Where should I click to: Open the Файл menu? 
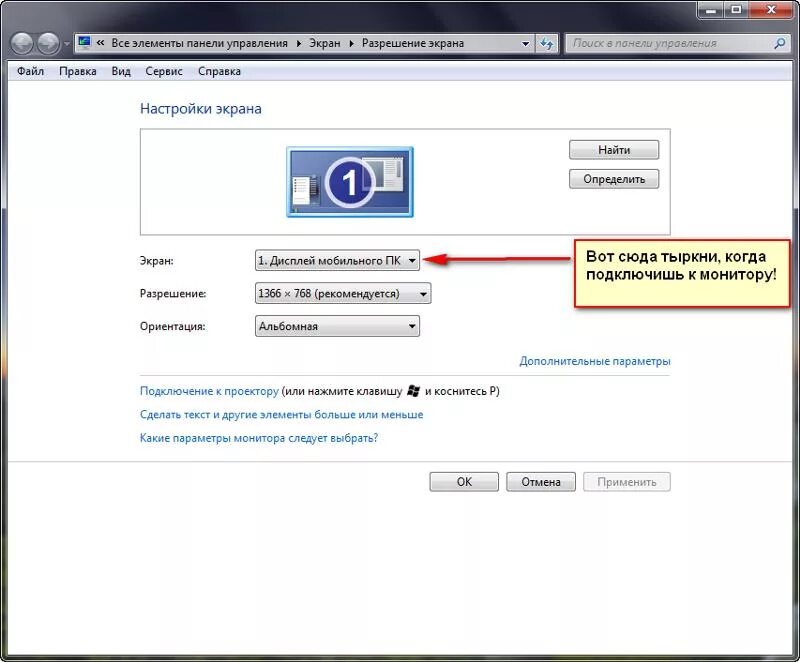click(x=30, y=71)
